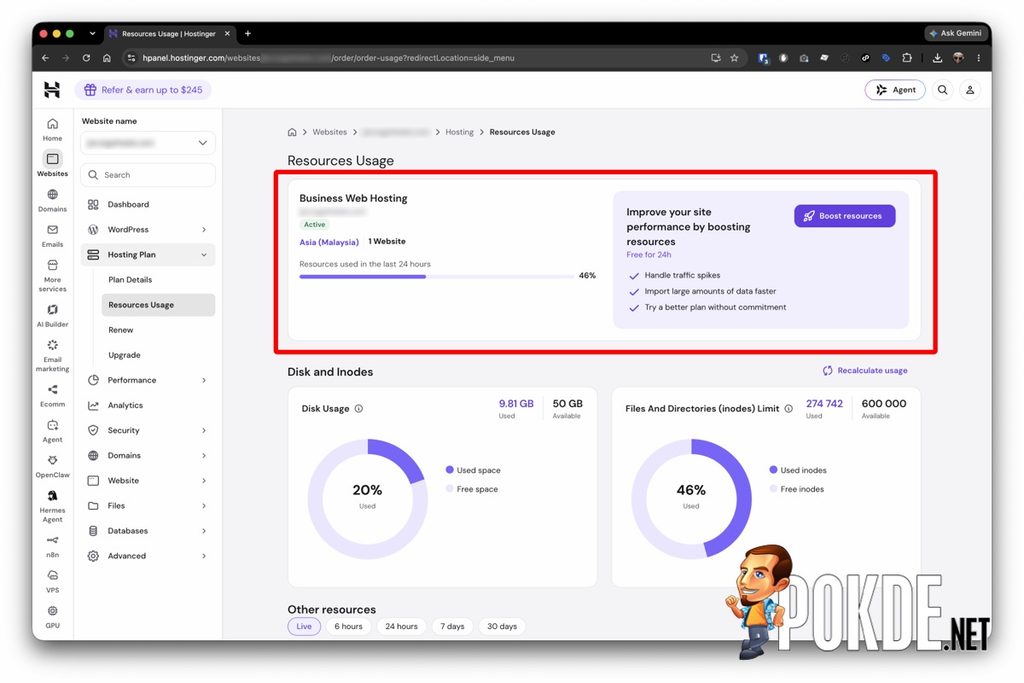Expand the Domains sidebar menu

click(148, 456)
